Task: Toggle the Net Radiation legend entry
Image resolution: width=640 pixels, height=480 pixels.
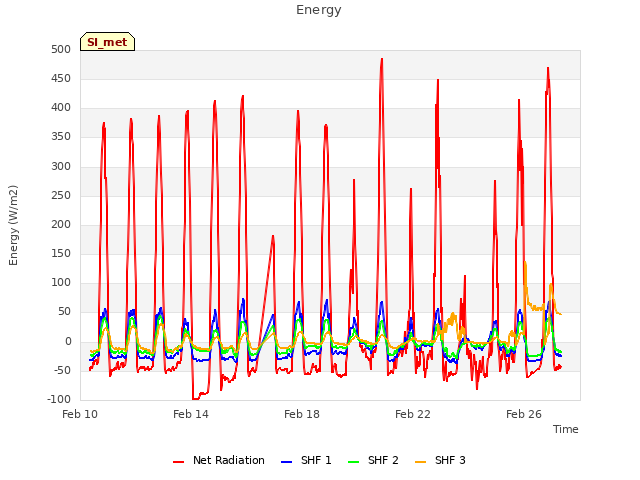Action: point(219,460)
